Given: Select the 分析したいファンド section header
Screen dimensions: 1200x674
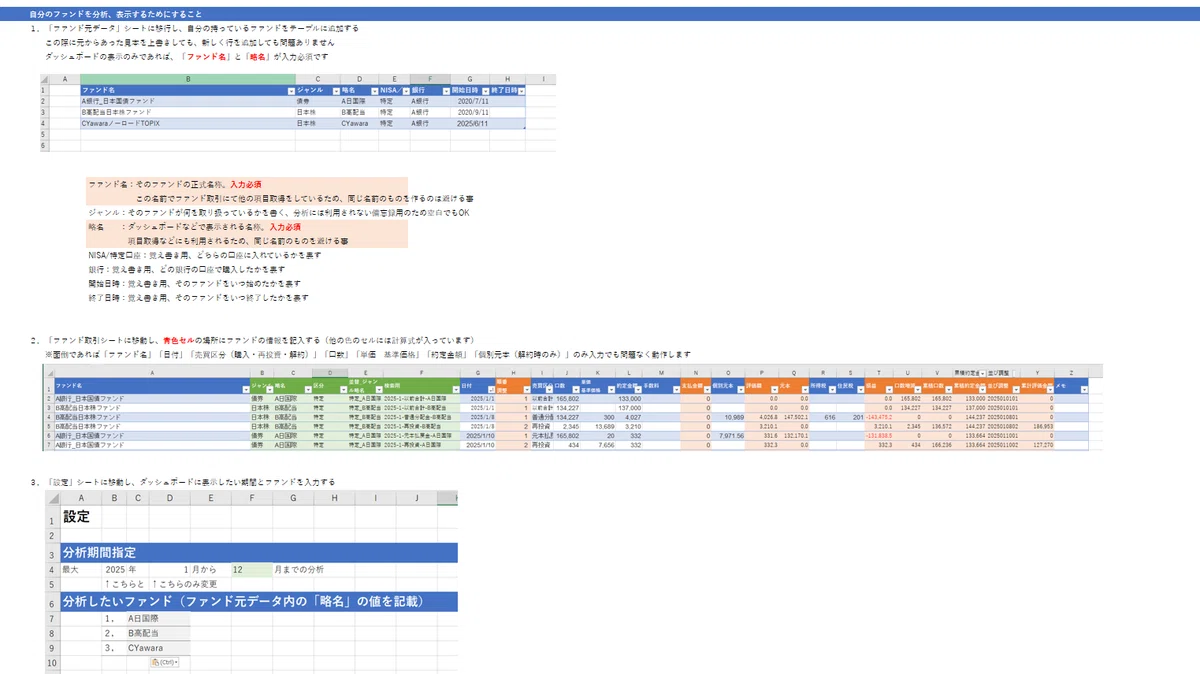Looking at the screenshot, I should coord(258,601).
